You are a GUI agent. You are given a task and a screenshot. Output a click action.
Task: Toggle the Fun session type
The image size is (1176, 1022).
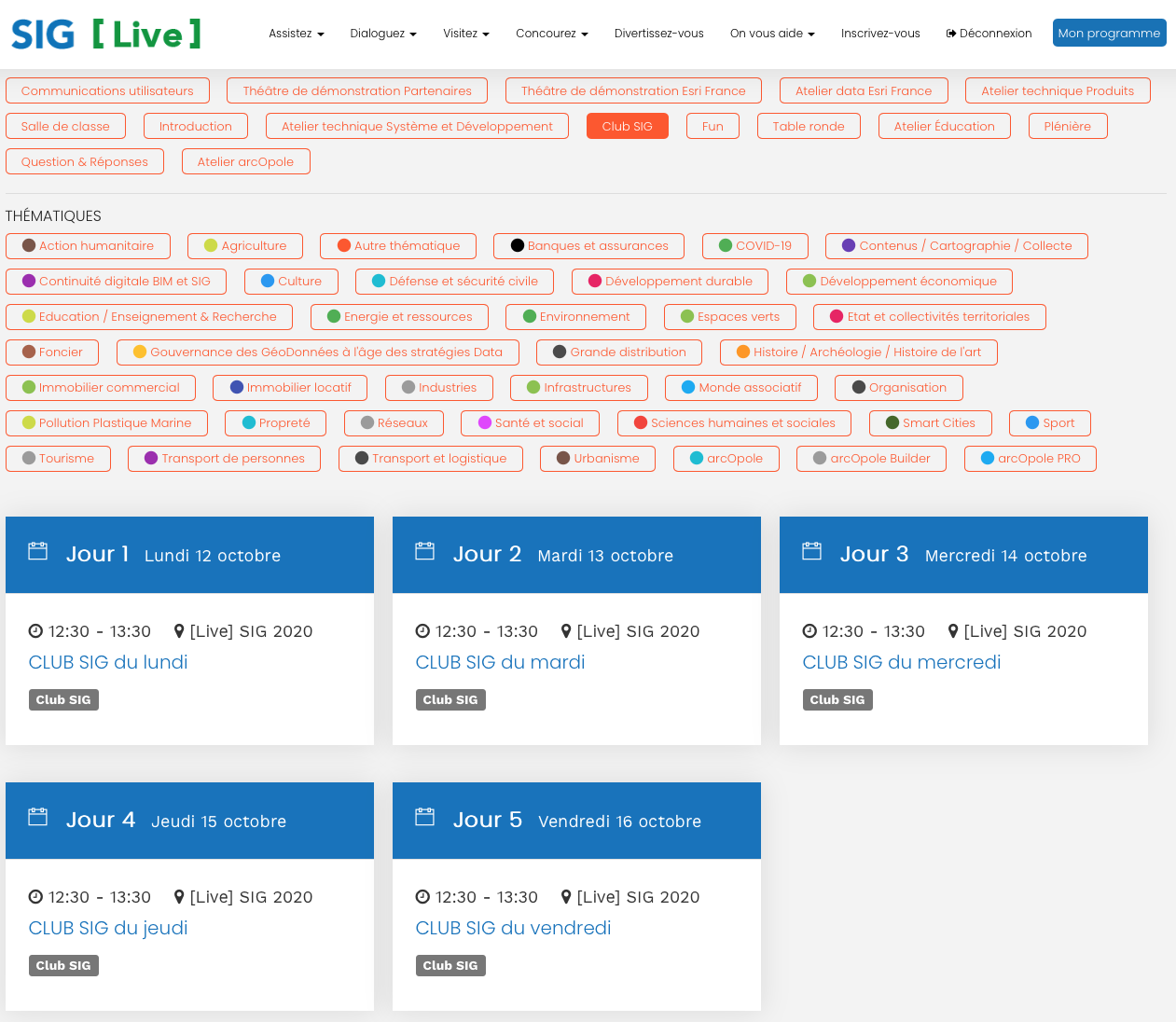(x=713, y=126)
